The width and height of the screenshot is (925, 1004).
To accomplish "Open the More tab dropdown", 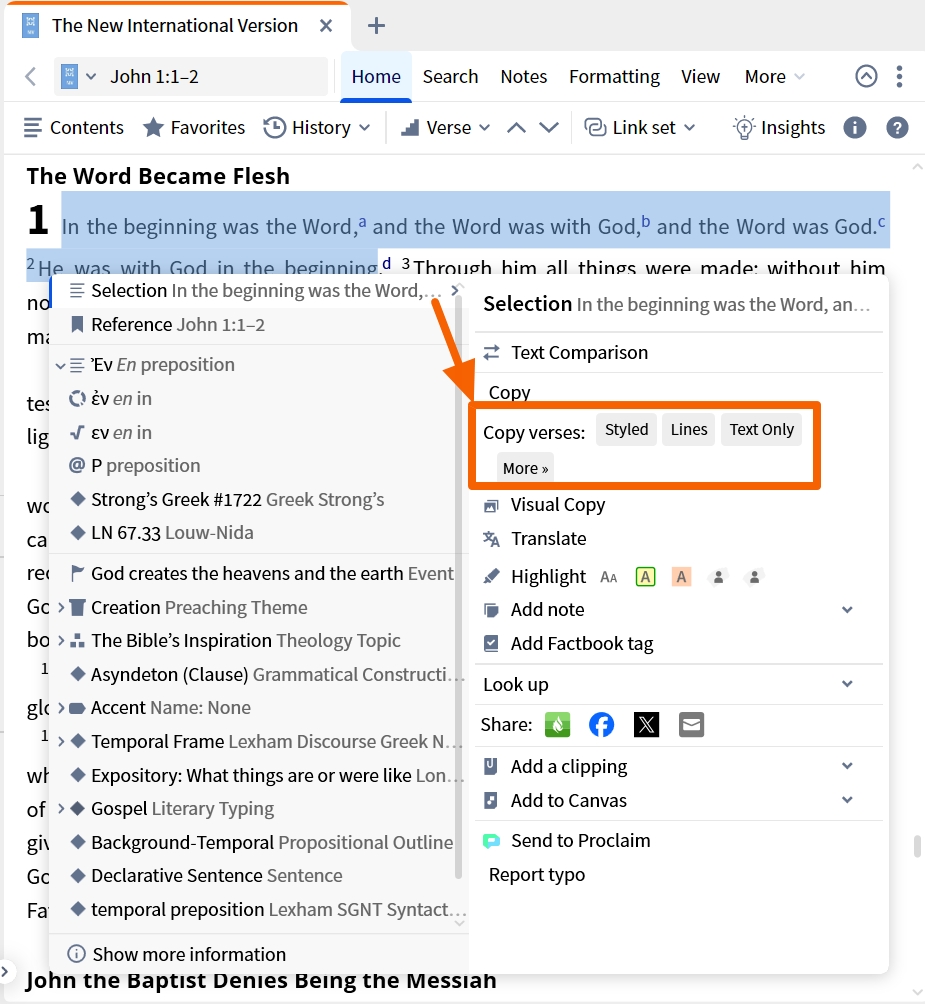I will click(x=775, y=76).
